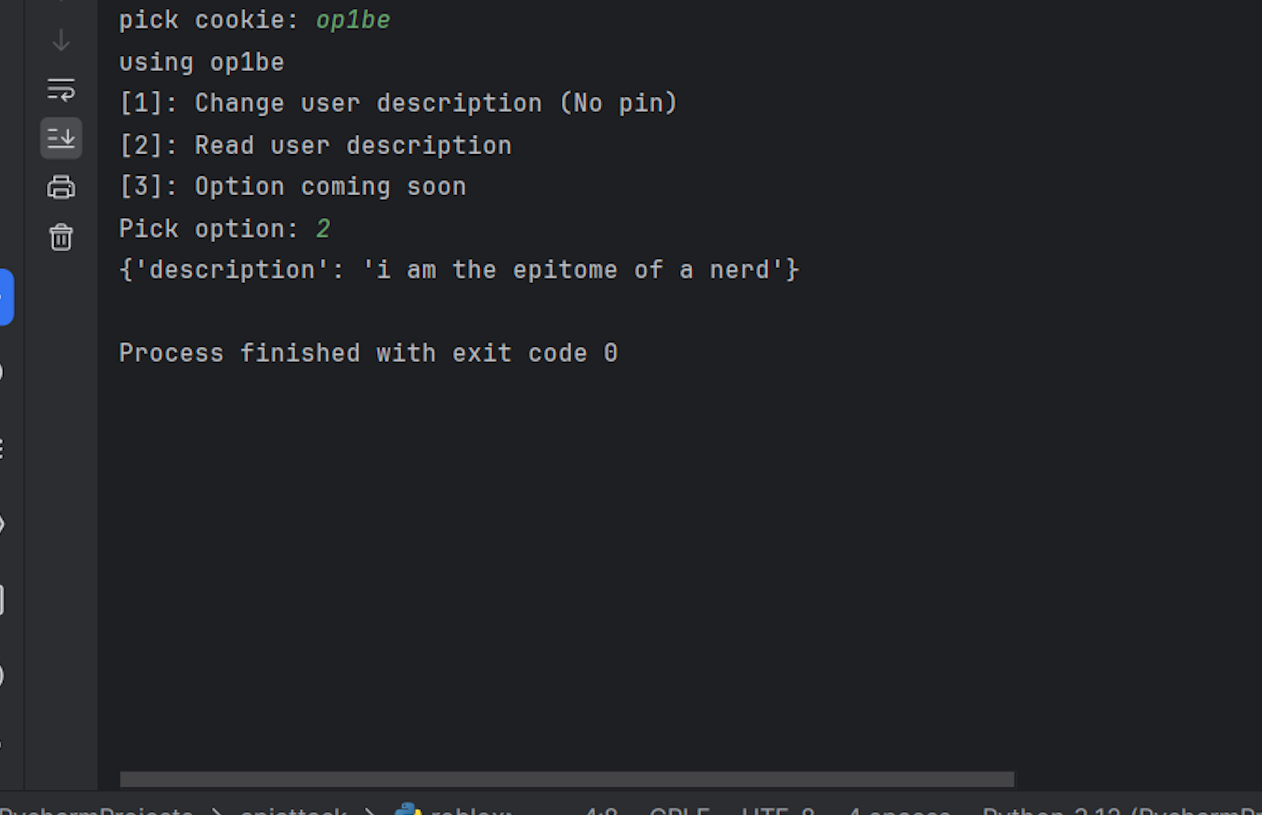Viewport: 1262px width, 815px height.
Task: Click the 4 spaces indentation status item
Action: pos(897,810)
